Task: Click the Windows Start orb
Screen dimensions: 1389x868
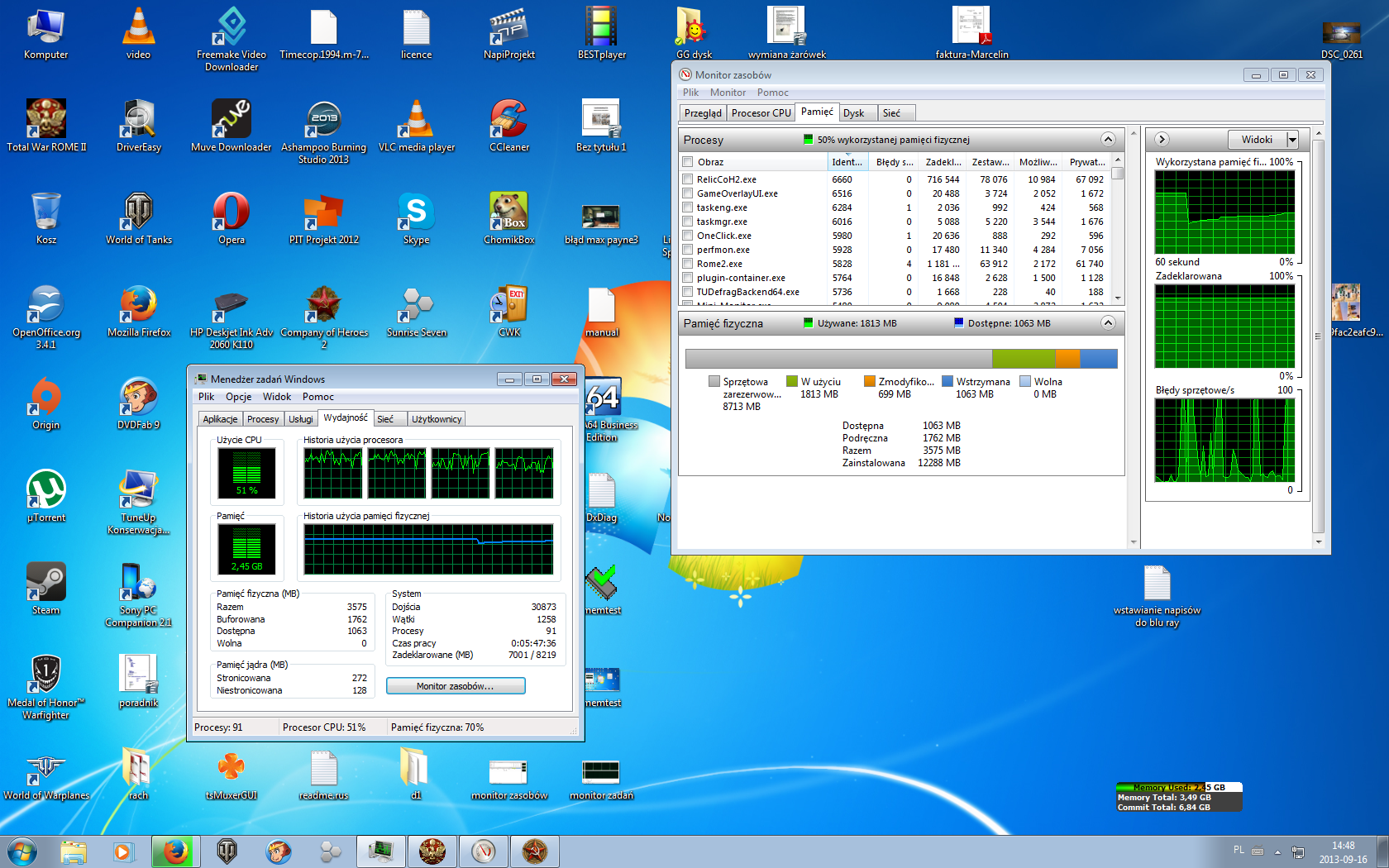Action: pyautogui.click(x=21, y=851)
